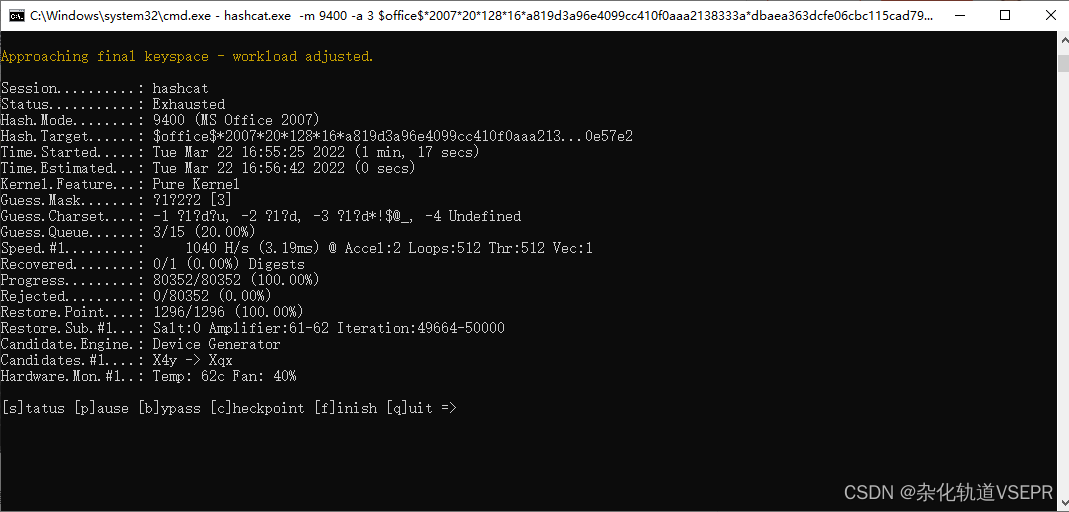The image size is (1069, 512).
Task: Close the hashcat cmd.exe window
Action: [1046, 15]
